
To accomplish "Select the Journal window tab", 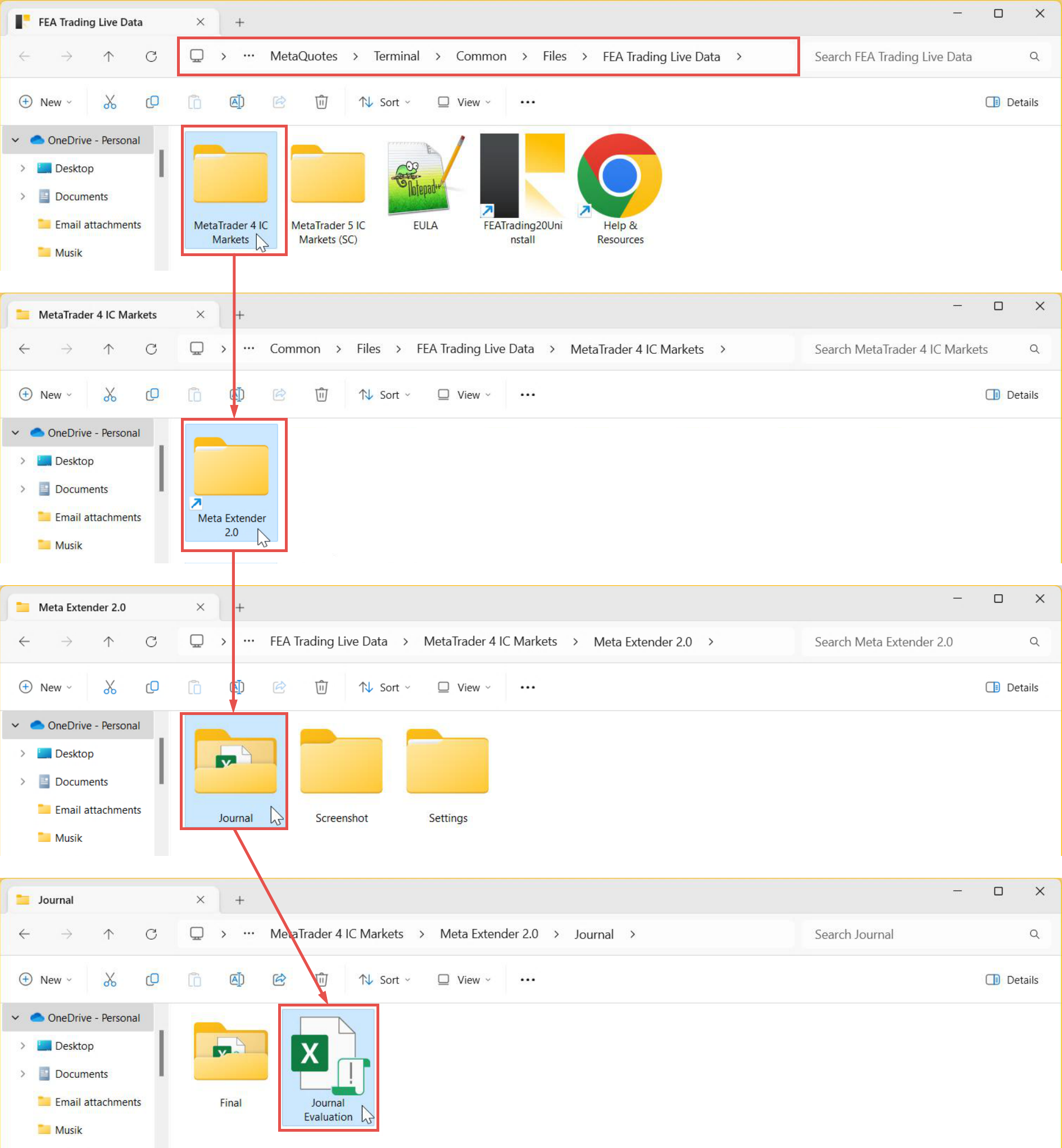I will pos(113,899).
